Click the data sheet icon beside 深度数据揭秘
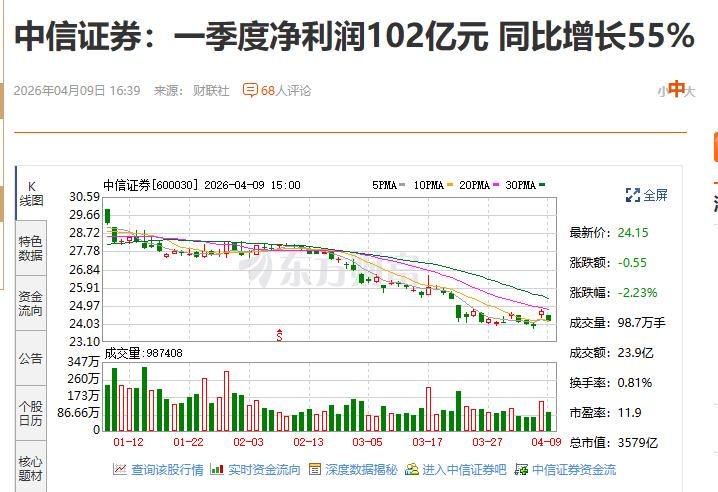Screen dimensions: 718x492 coord(315,469)
